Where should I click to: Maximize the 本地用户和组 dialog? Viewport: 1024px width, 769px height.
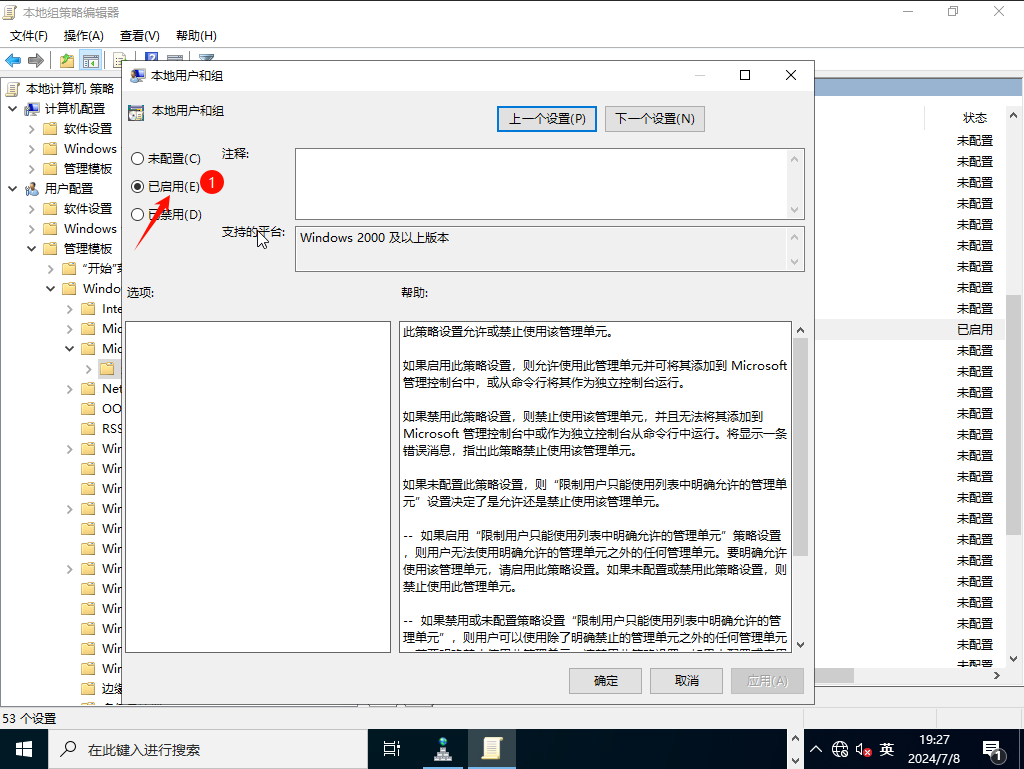744,75
